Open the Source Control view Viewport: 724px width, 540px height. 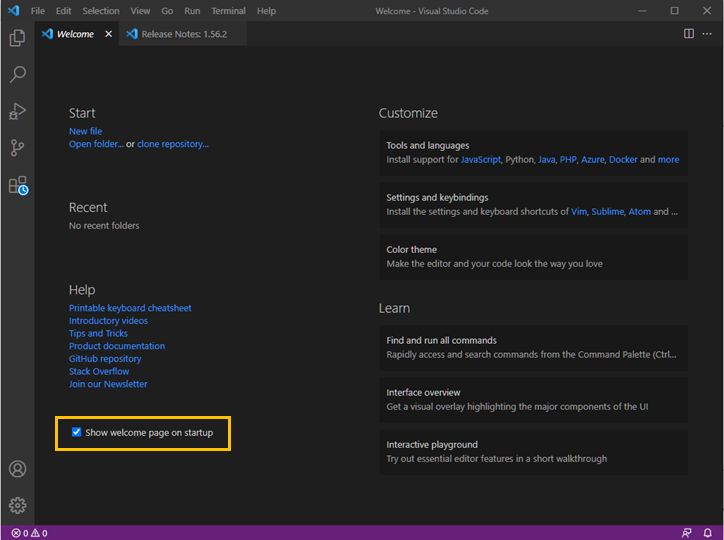(18, 148)
